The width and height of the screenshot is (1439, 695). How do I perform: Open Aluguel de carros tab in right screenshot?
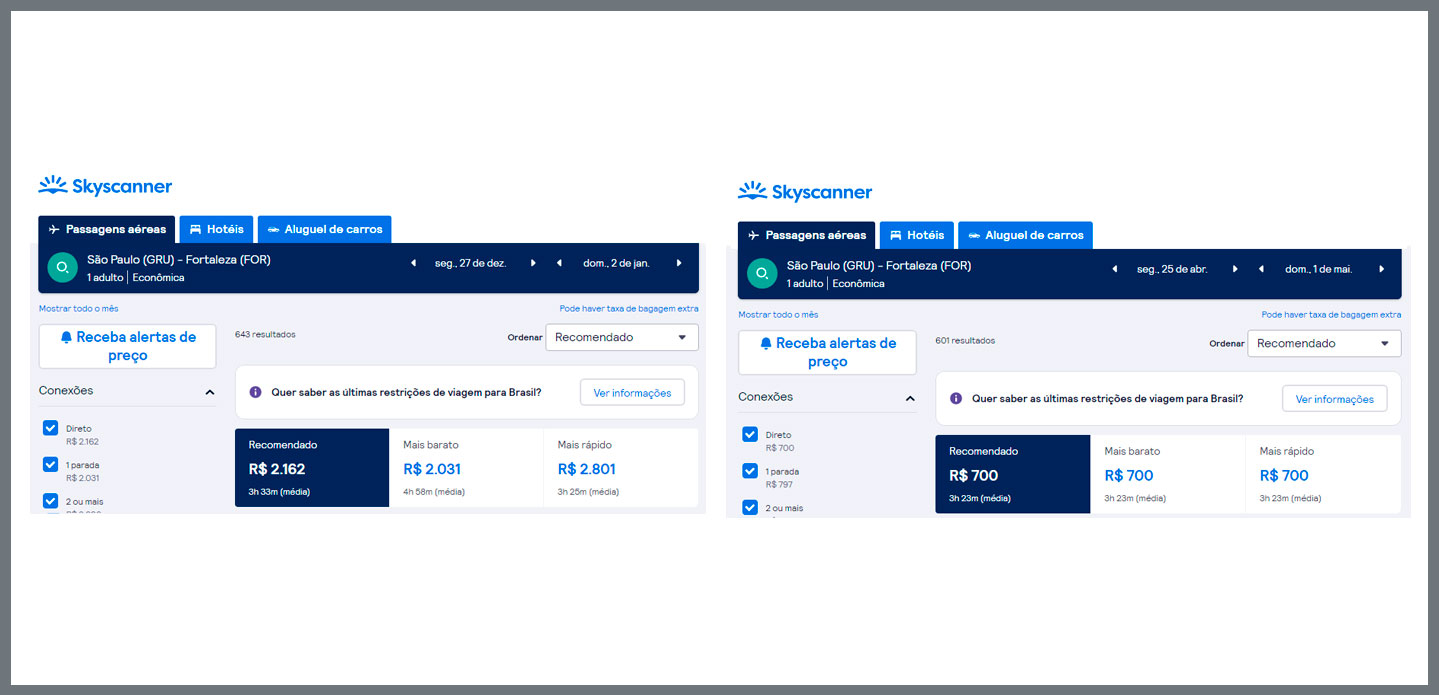(x=1026, y=235)
